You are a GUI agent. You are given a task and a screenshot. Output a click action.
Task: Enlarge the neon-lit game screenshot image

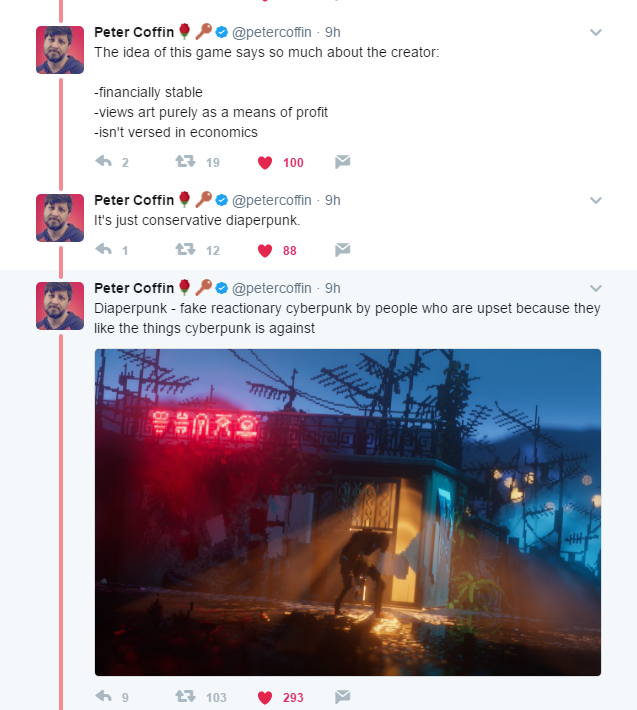(348, 512)
